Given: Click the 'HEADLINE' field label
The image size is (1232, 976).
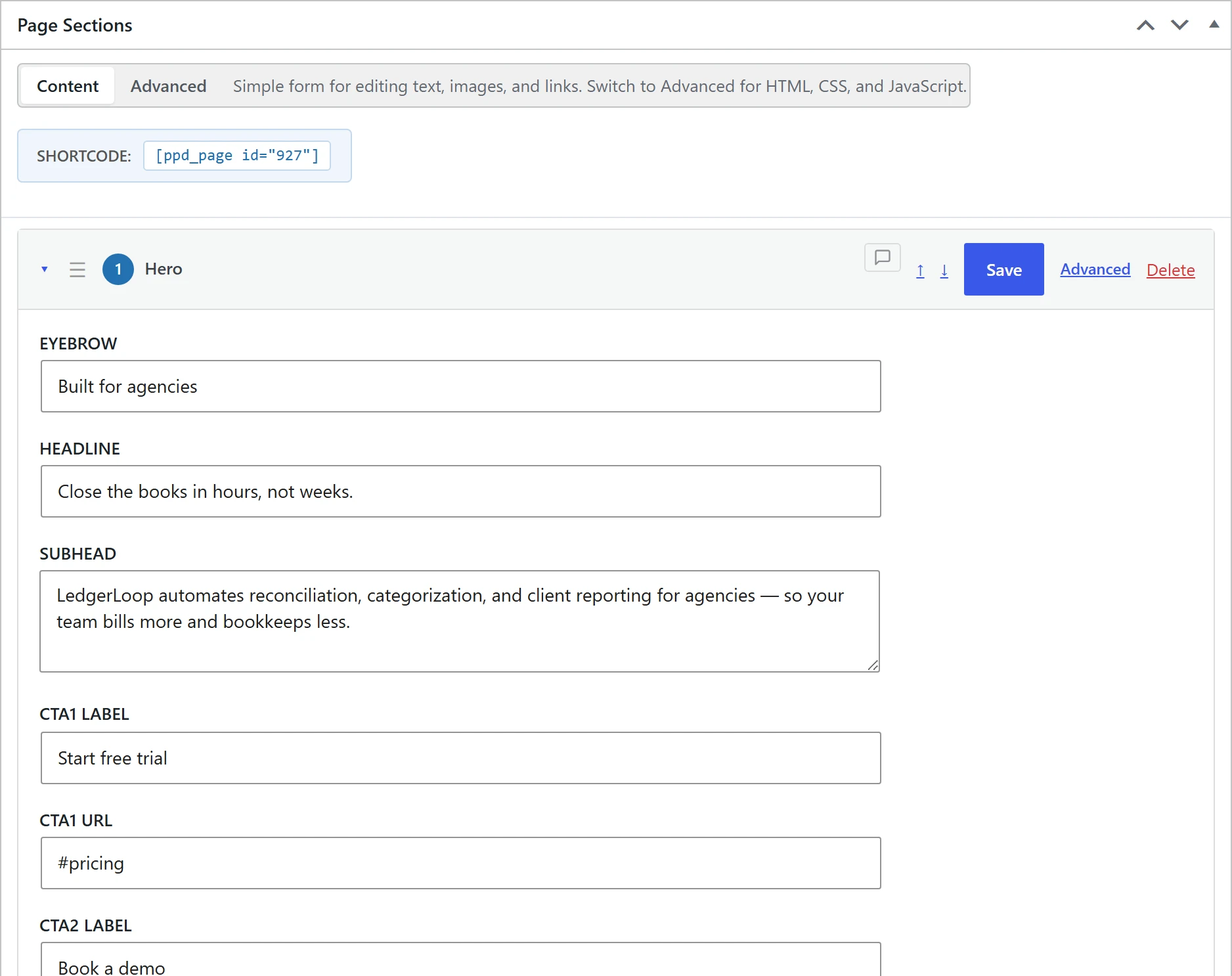Looking at the screenshot, I should tap(80, 449).
